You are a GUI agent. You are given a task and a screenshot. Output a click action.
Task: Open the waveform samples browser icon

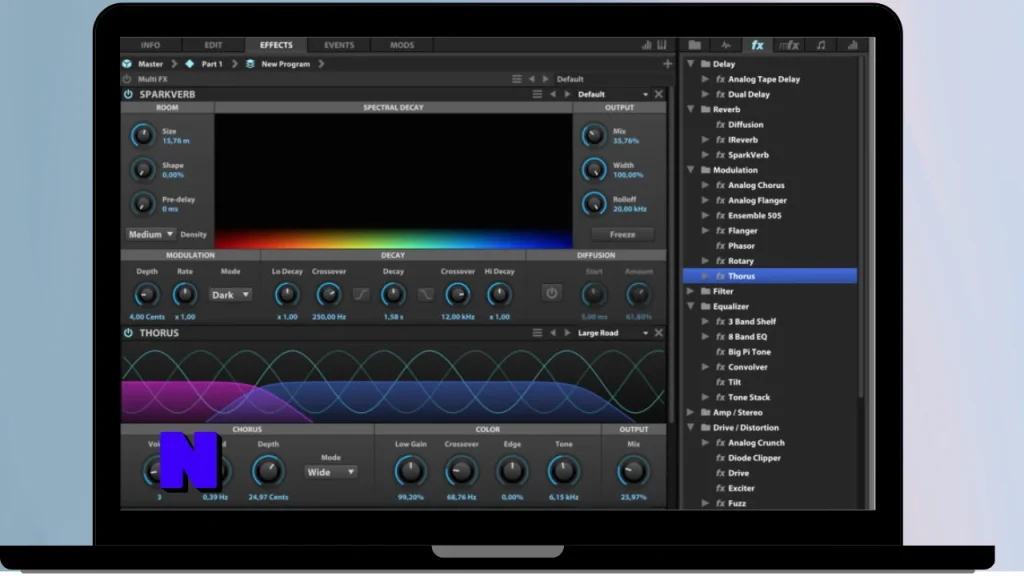(x=726, y=45)
